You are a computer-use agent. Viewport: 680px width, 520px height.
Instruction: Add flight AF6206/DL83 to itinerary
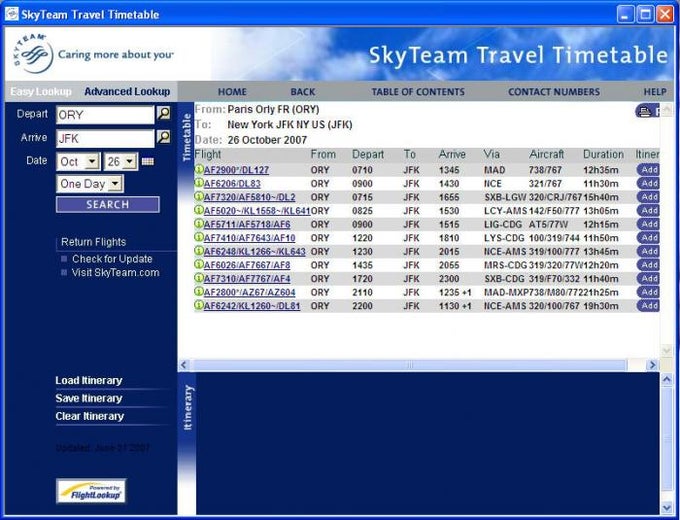(x=648, y=183)
